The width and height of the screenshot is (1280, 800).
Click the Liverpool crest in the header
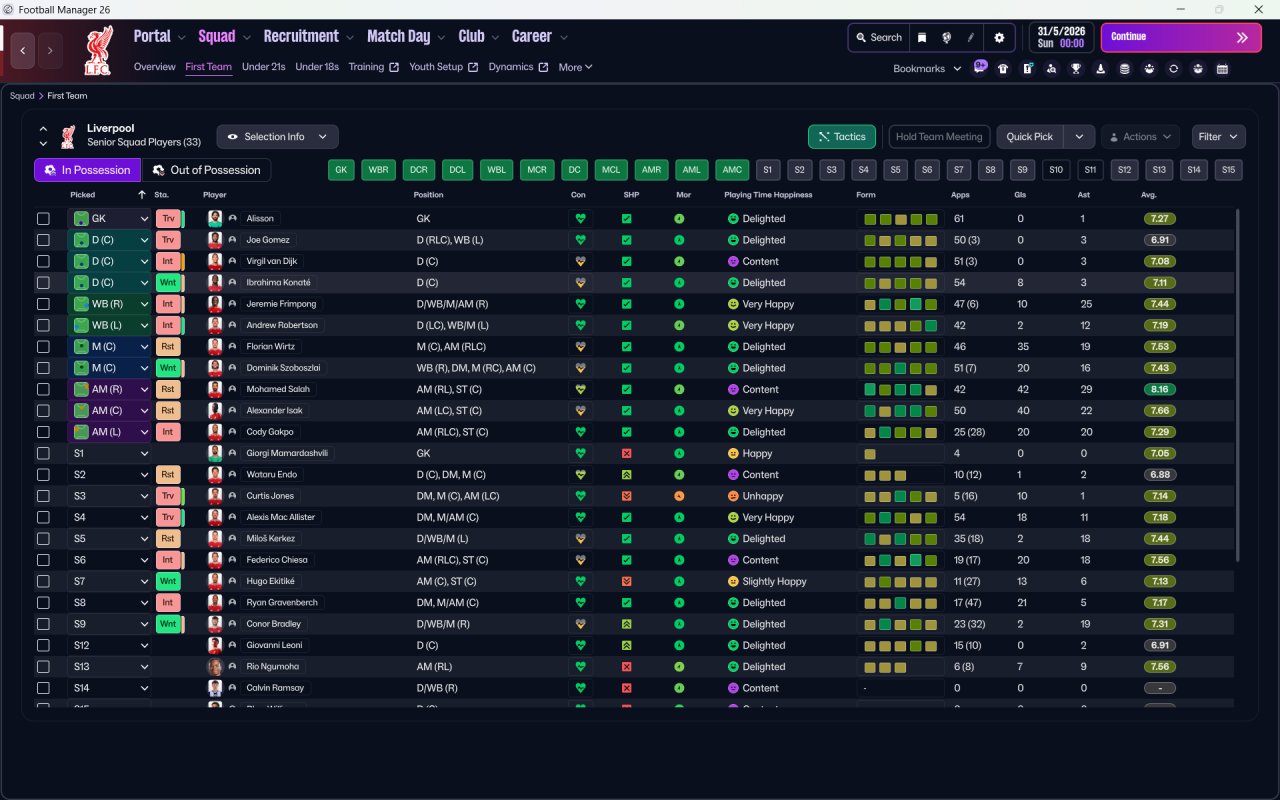click(x=97, y=51)
